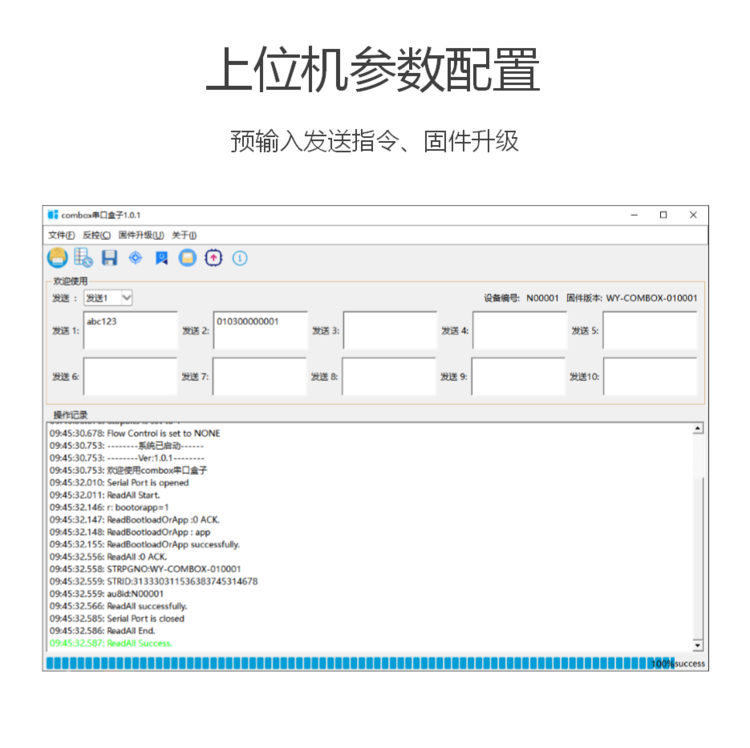750x748 pixels.
Task: Click the 发送 1 field containing abc123
Action: coord(130,331)
